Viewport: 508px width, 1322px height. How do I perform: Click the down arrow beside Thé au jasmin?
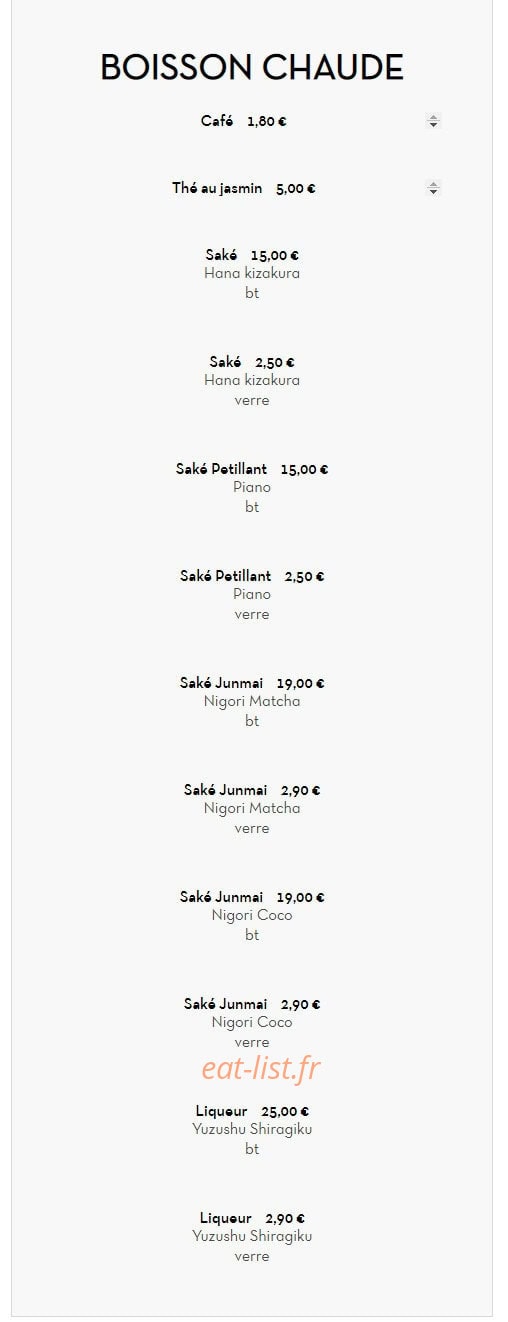[433, 191]
